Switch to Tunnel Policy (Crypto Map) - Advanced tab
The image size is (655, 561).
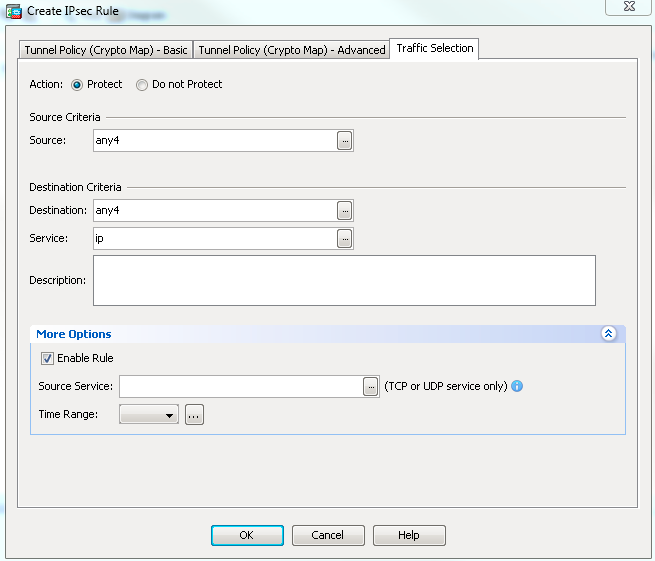[x=292, y=50]
